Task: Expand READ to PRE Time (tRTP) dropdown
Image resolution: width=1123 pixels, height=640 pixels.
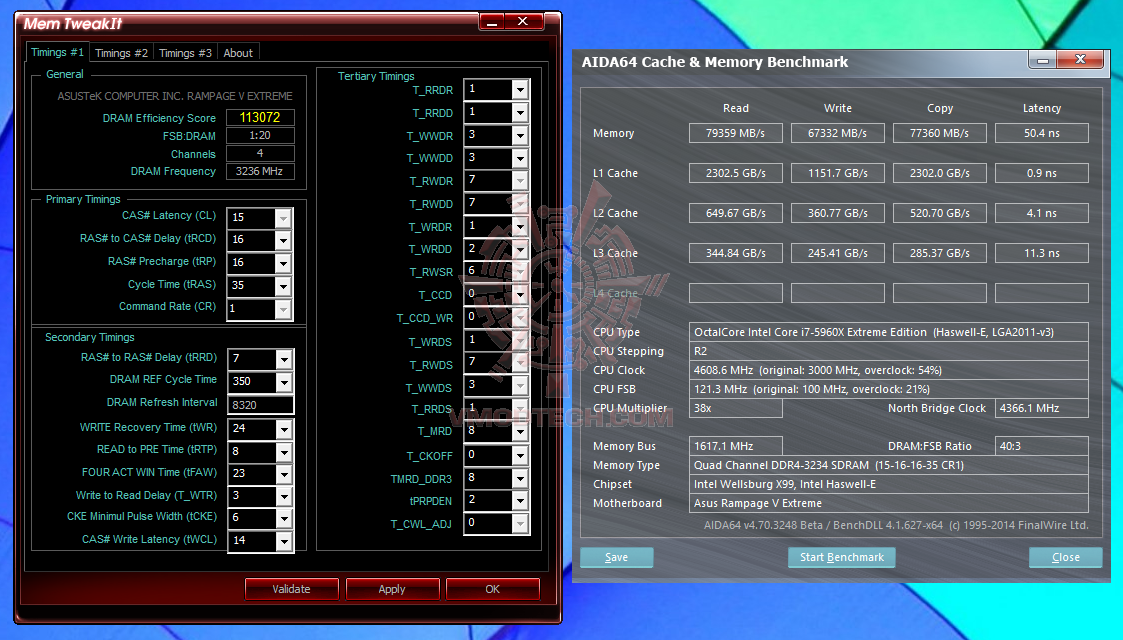Action: coord(284,452)
